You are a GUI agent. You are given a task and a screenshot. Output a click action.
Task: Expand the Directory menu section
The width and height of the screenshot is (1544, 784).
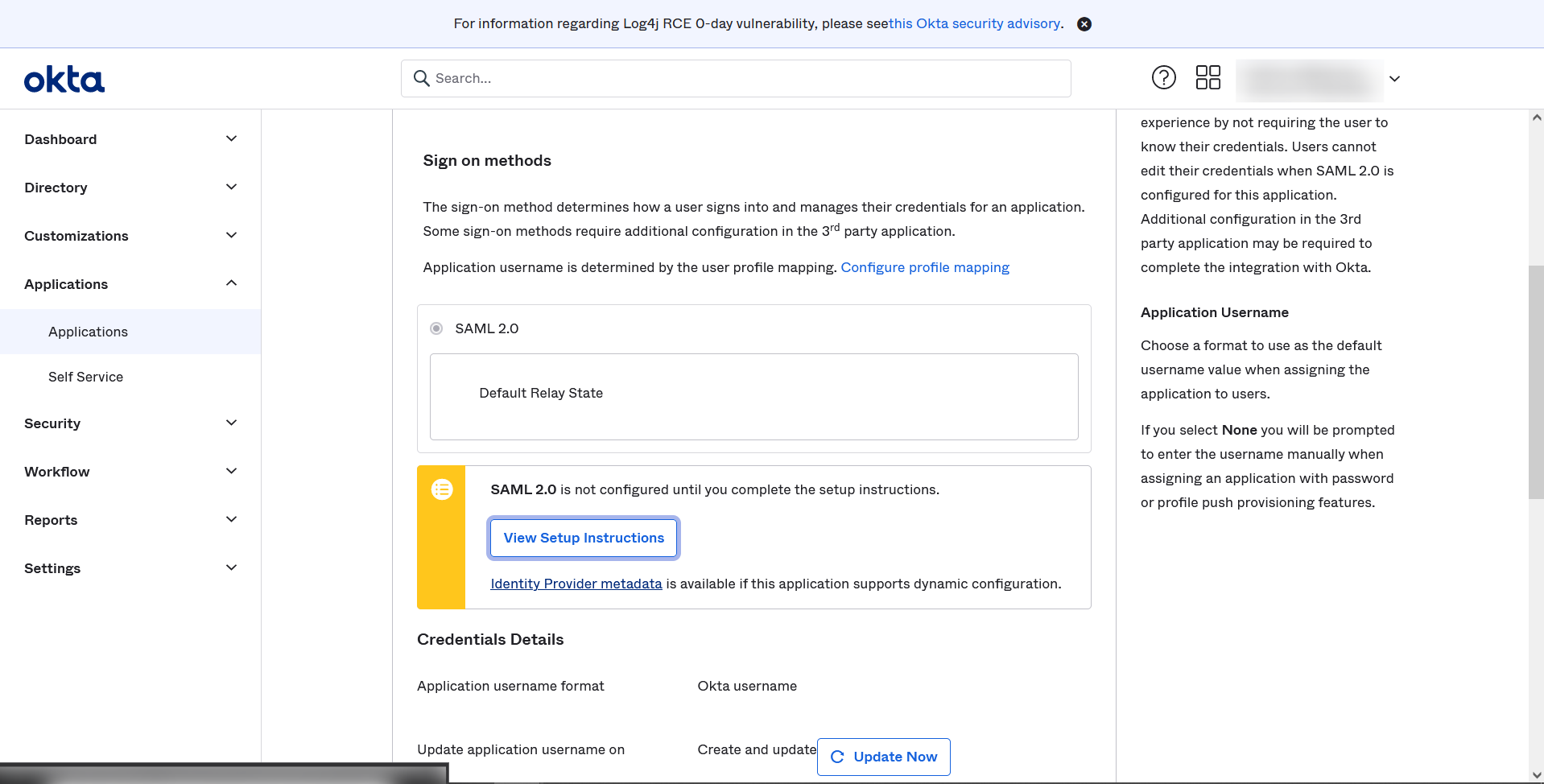231,188
